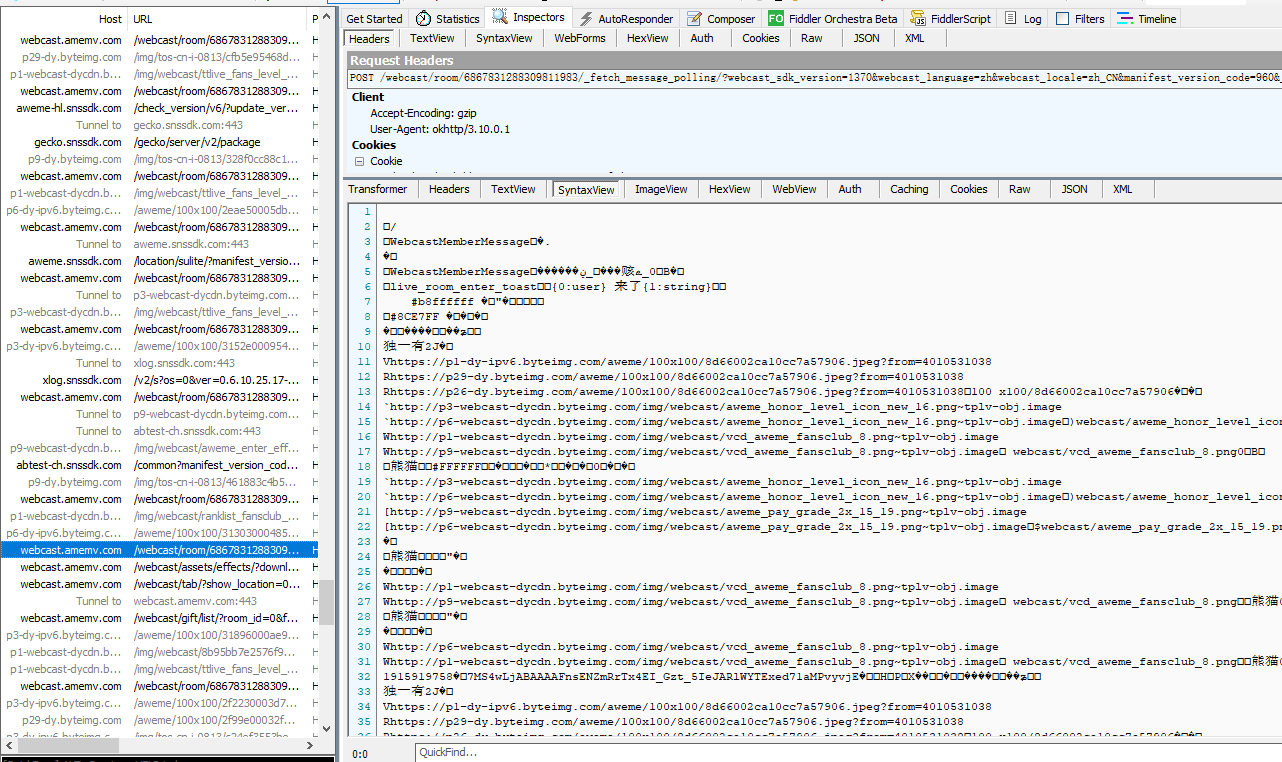Viewport: 1282px width, 762px height.
Task: Select the /webcast/assets/effects/ session row
Action: pos(160,567)
